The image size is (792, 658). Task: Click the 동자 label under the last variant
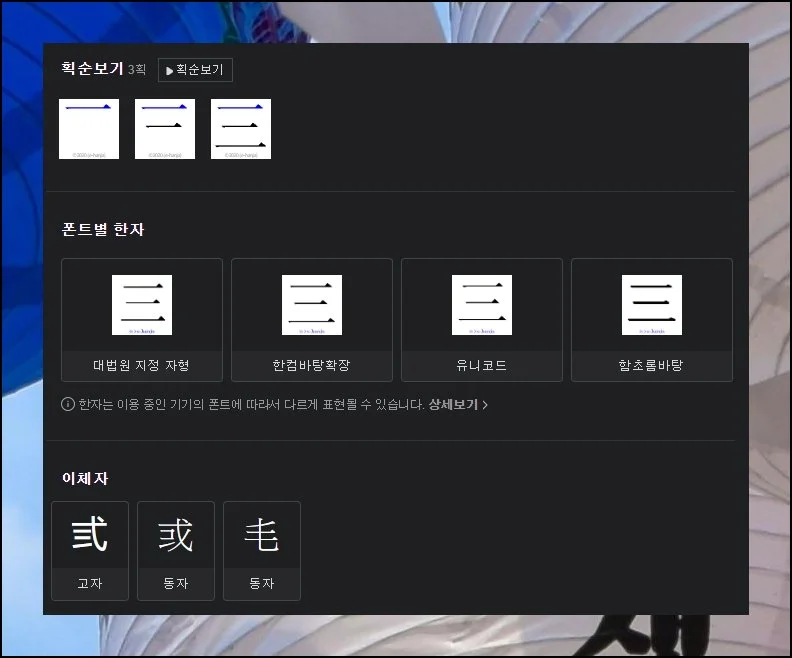262,583
